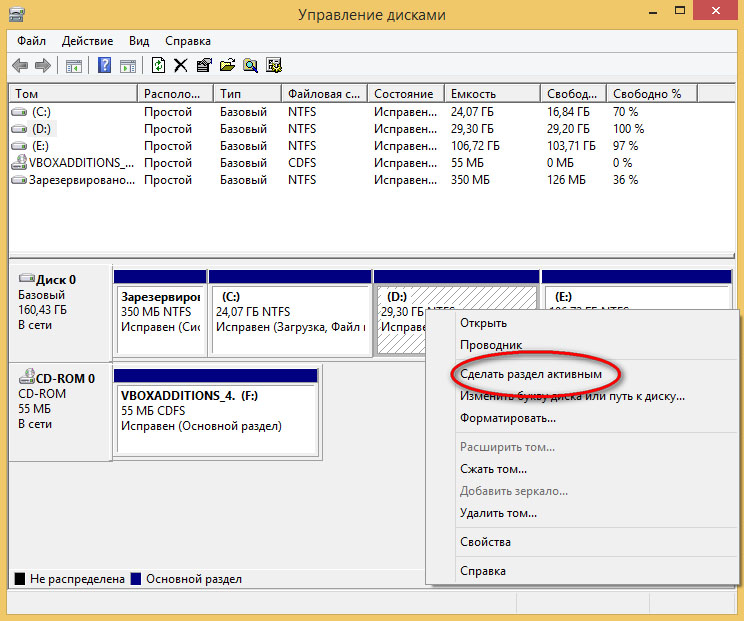Image resolution: width=744 pixels, height=621 pixels.
Task: Click the Properties toolbar icon
Action: point(204,66)
